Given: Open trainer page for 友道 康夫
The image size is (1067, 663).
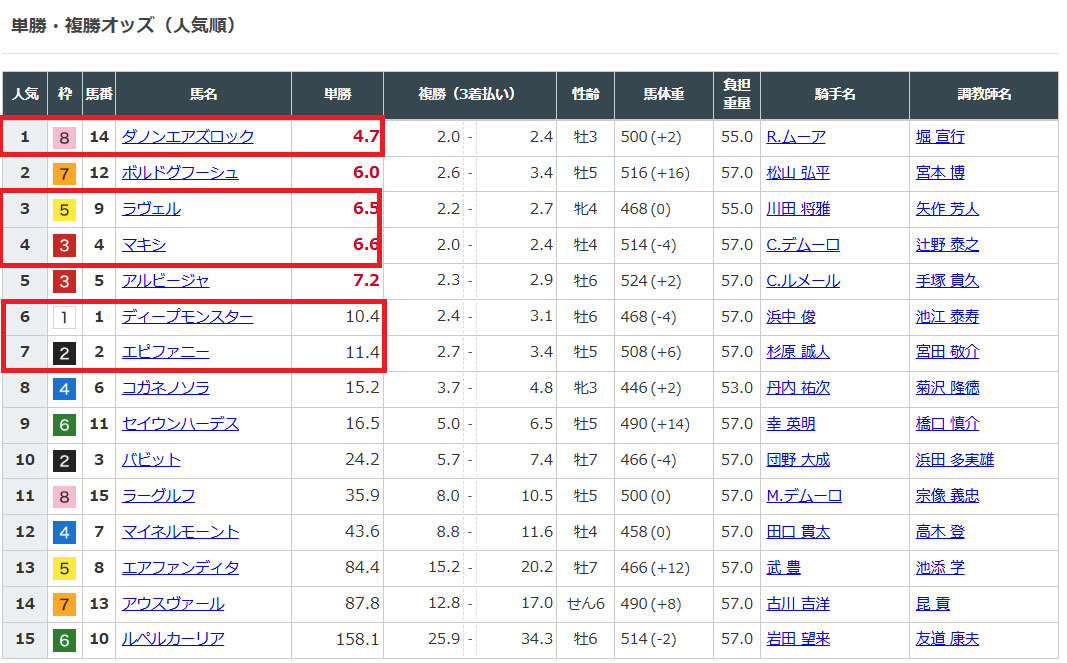Looking at the screenshot, I should pos(946,639).
